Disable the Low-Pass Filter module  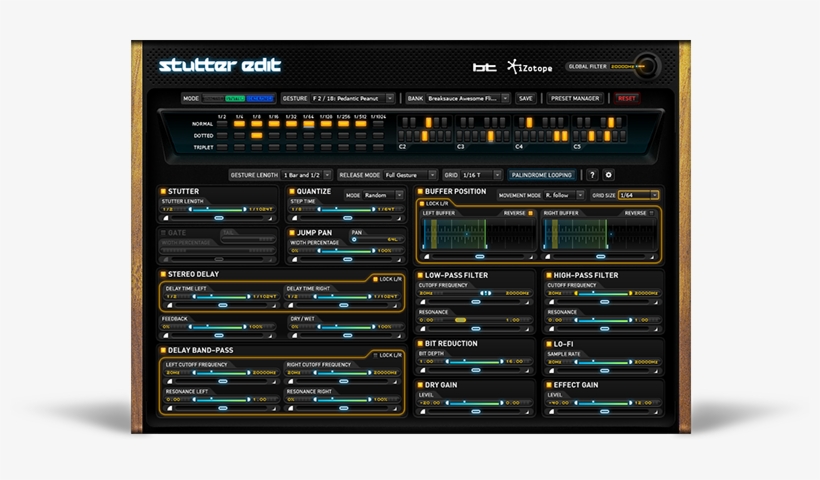pos(420,275)
